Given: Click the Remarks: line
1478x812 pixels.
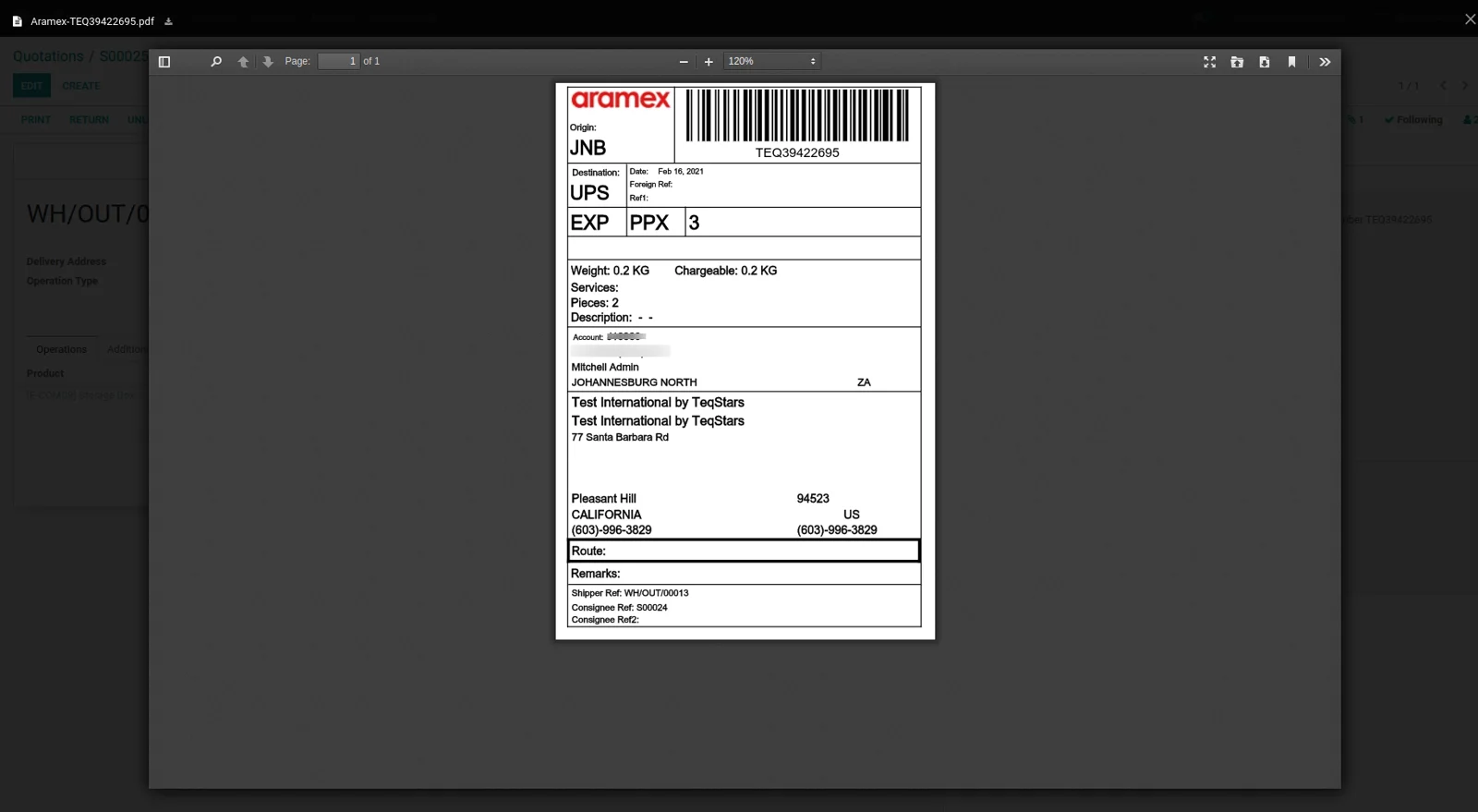Looking at the screenshot, I should pyautogui.click(x=595, y=574).
